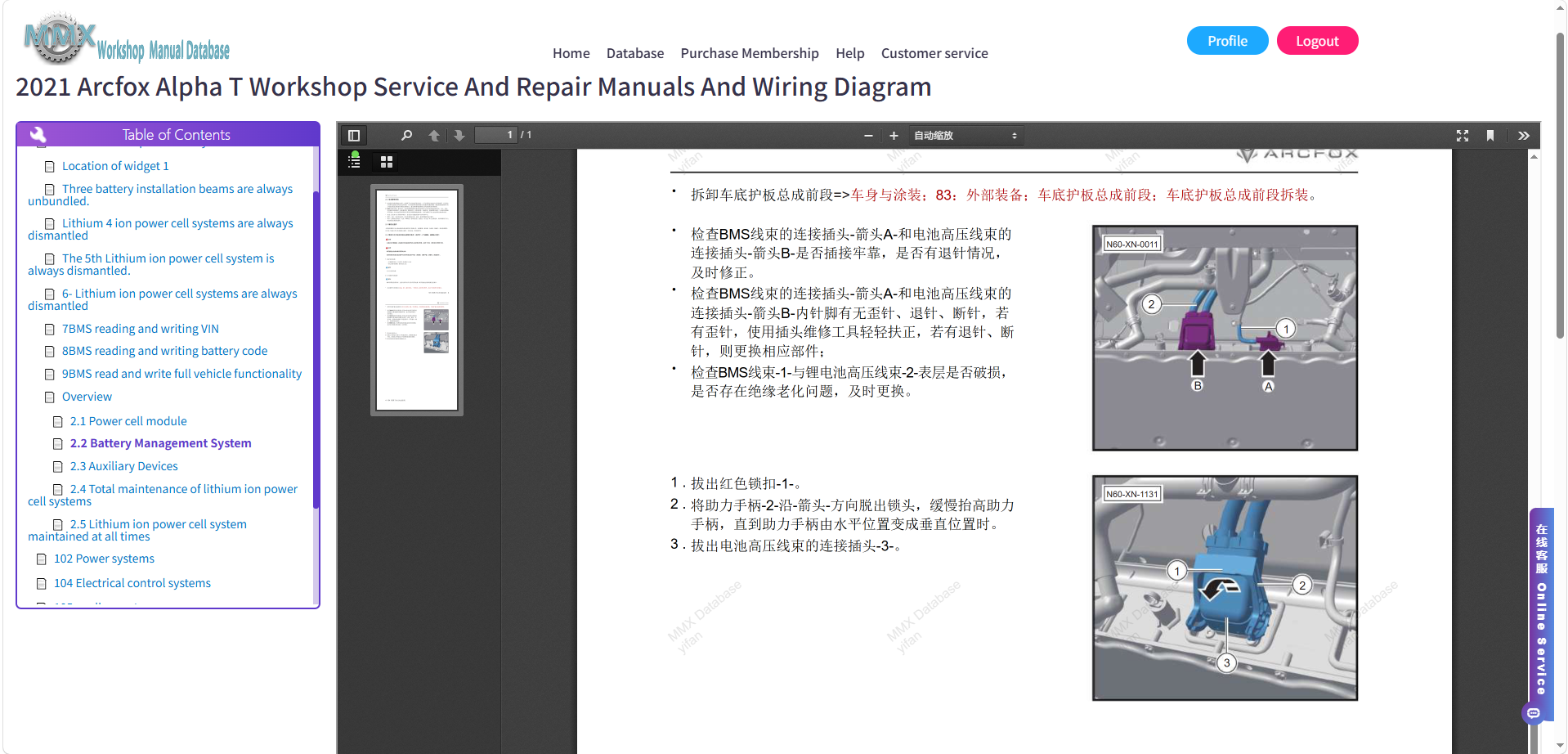Image resolution: width=1568 pixels, height=754 pixels.
Task: Click the MMX Workshop Manual Database logo
Action: (x=127, y=39)
